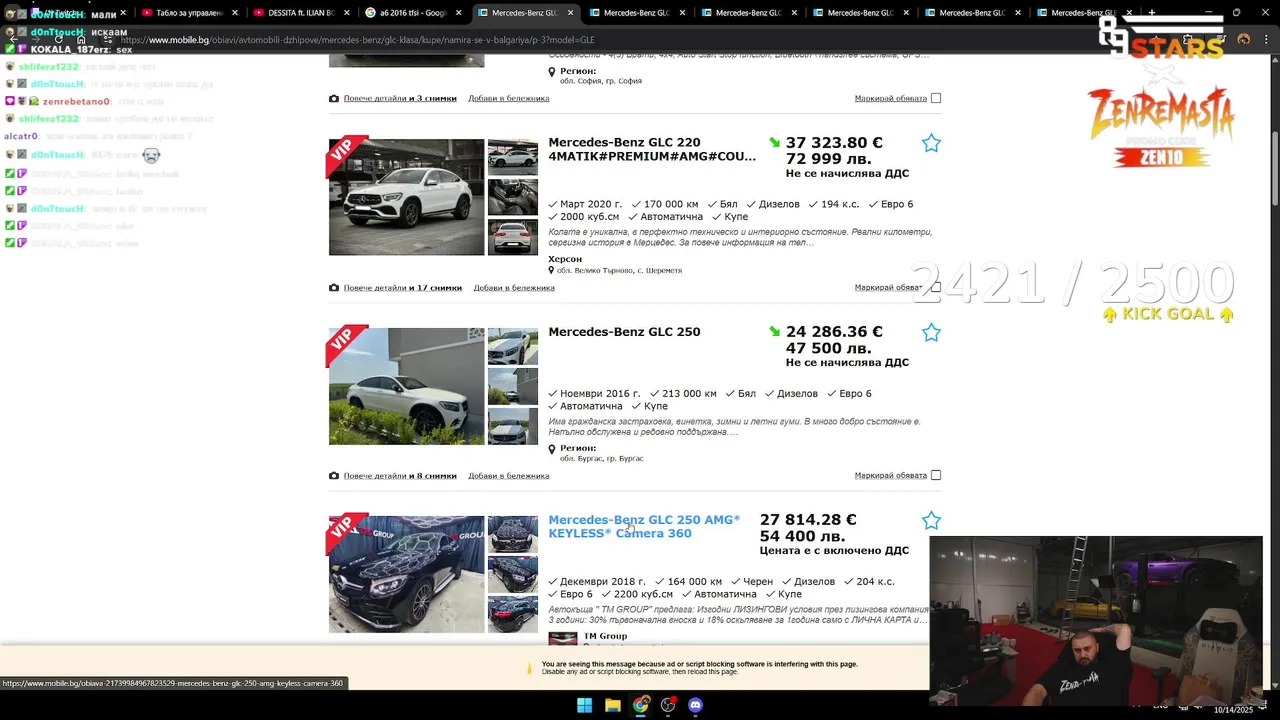Click the camera icon beside '8 снимки'
The image size is (1280, 720).
pos(334,476)
